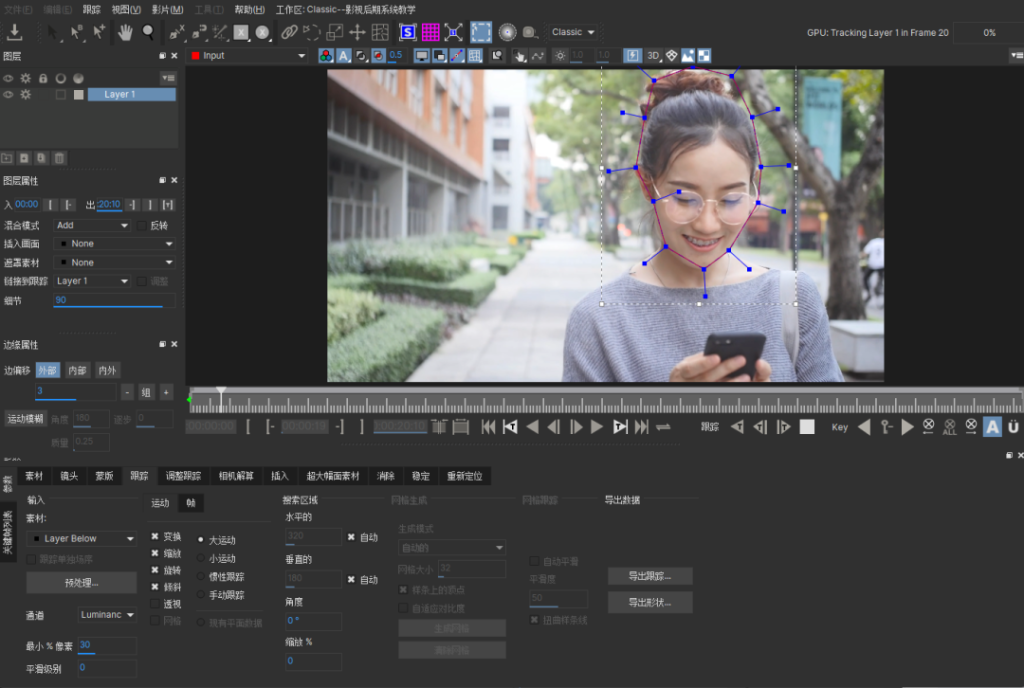Click the link/chain icon in toolbar
Screen dimensions: 1024x688
(289, 32)
